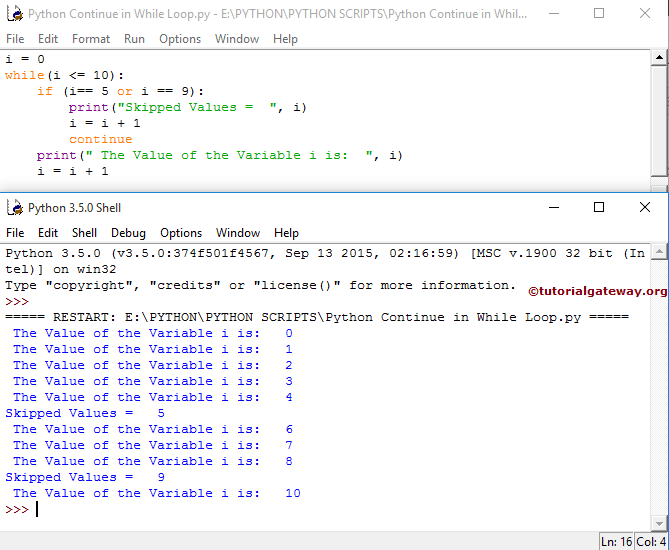Screen dimensions: 669x550
Task: Click the RESTART line in shell output
Action: click(317, 317)
